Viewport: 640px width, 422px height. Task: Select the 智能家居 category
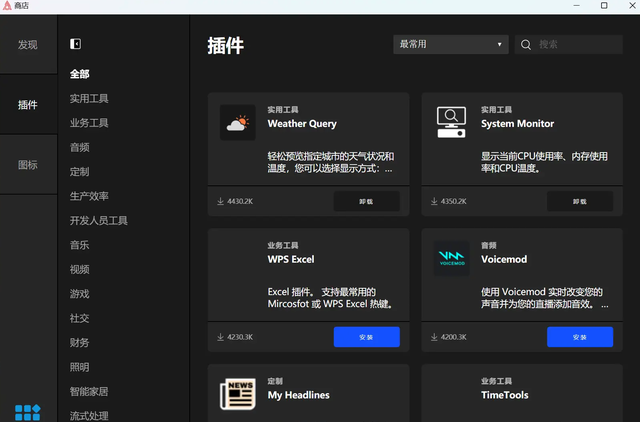click(x=89, y=392)
